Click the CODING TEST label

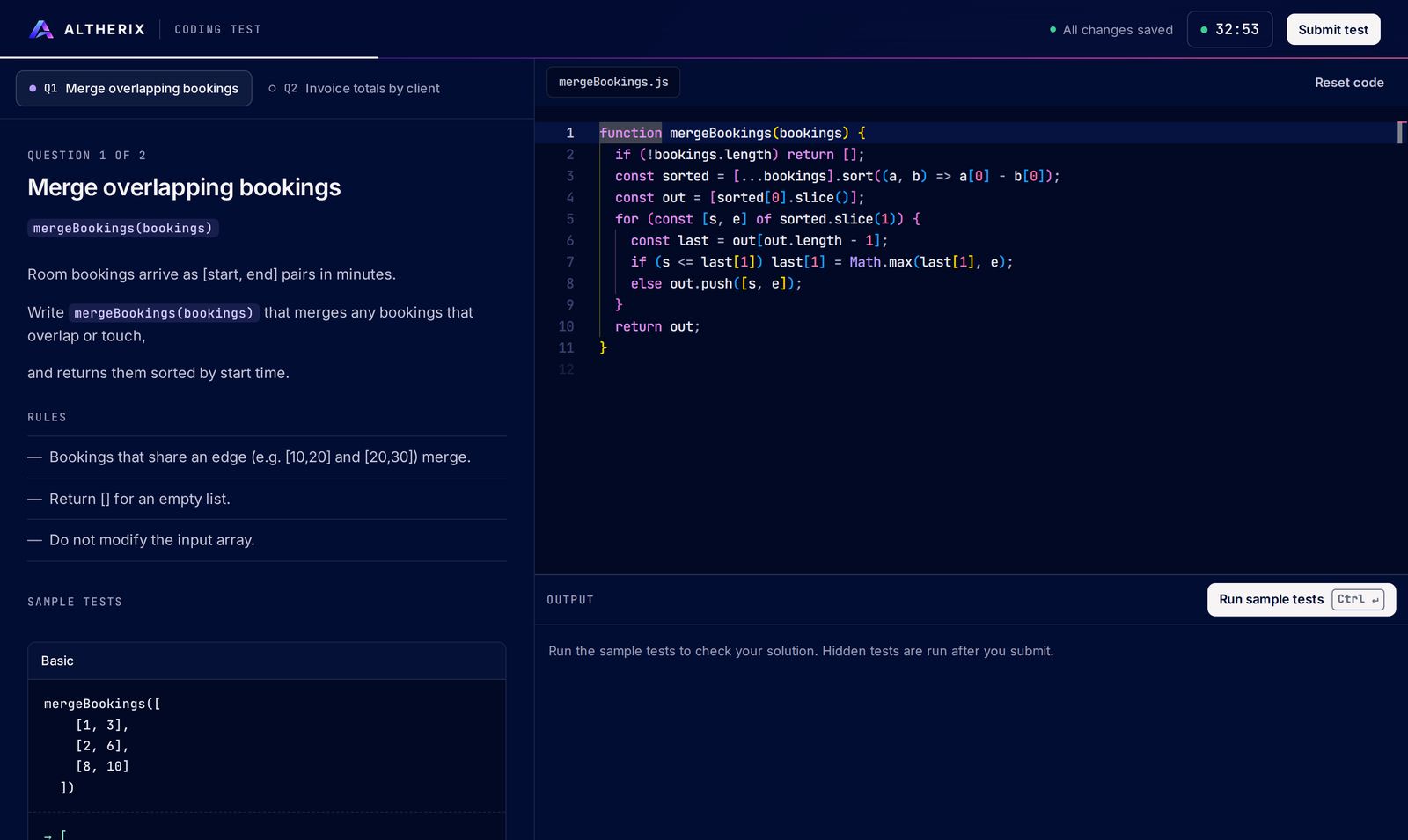(x=217, y=29)
